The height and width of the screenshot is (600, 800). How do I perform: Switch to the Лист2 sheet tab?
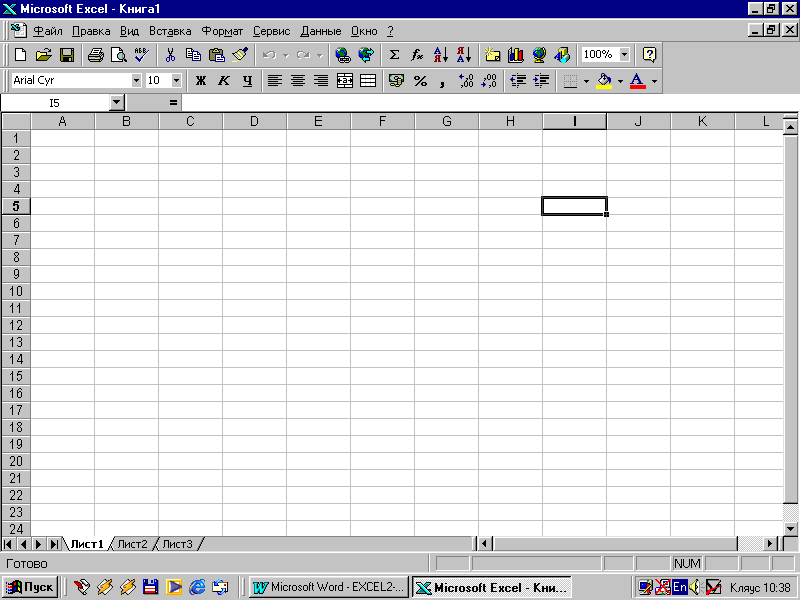point(132,544)
